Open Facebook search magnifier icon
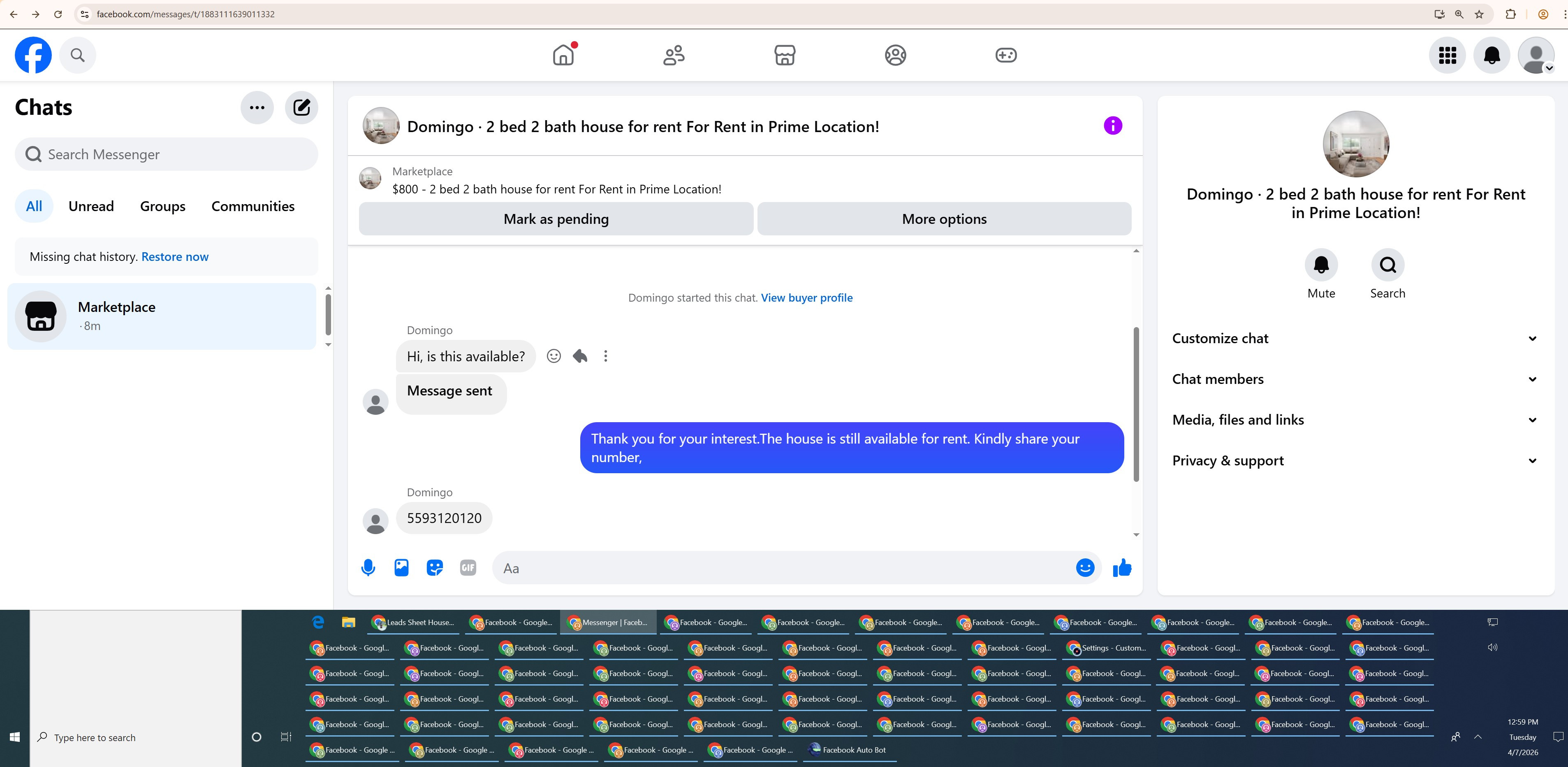 pos(77,55)
